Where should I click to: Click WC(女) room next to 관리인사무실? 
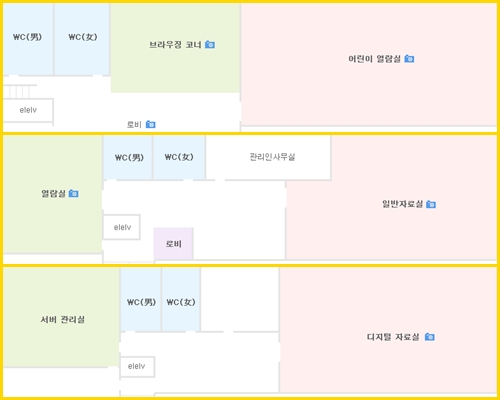(179, 157)
